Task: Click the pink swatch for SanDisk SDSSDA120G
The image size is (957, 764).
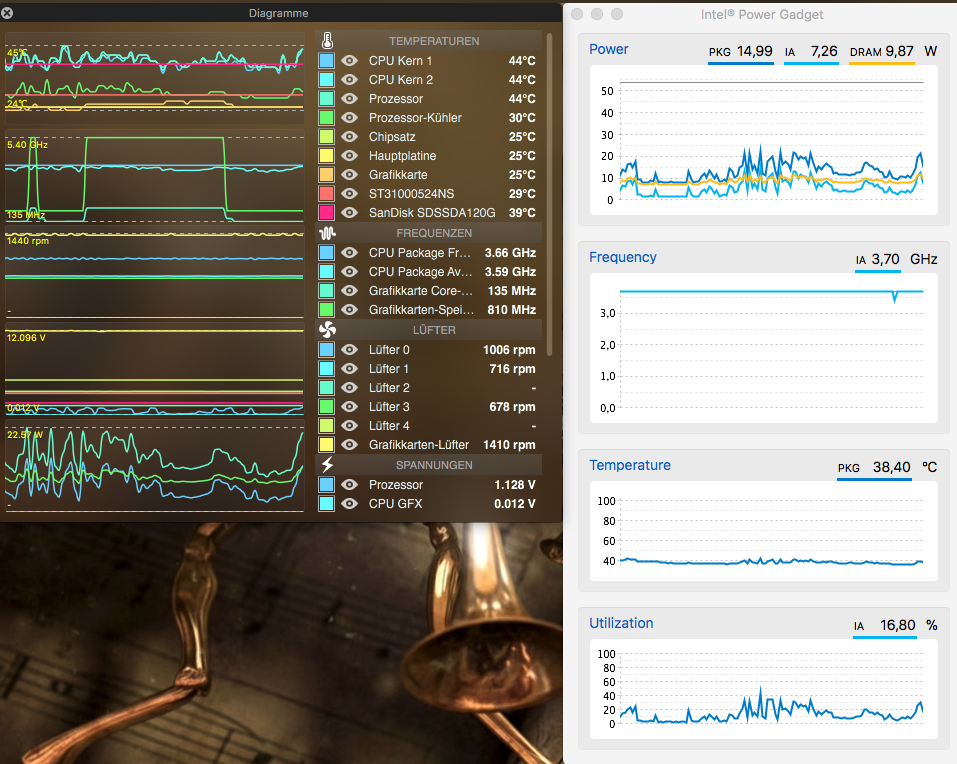Action: pos(326,213)
